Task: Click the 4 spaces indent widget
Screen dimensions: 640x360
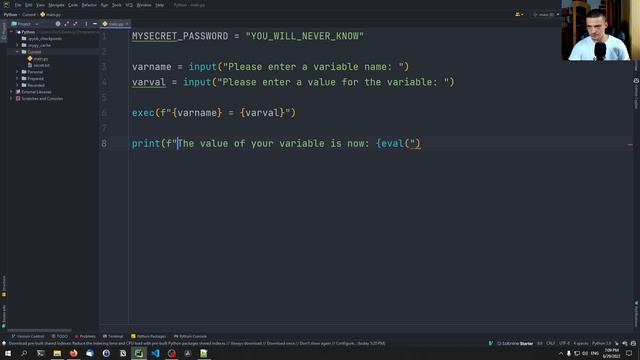Action: click(580, 344)
